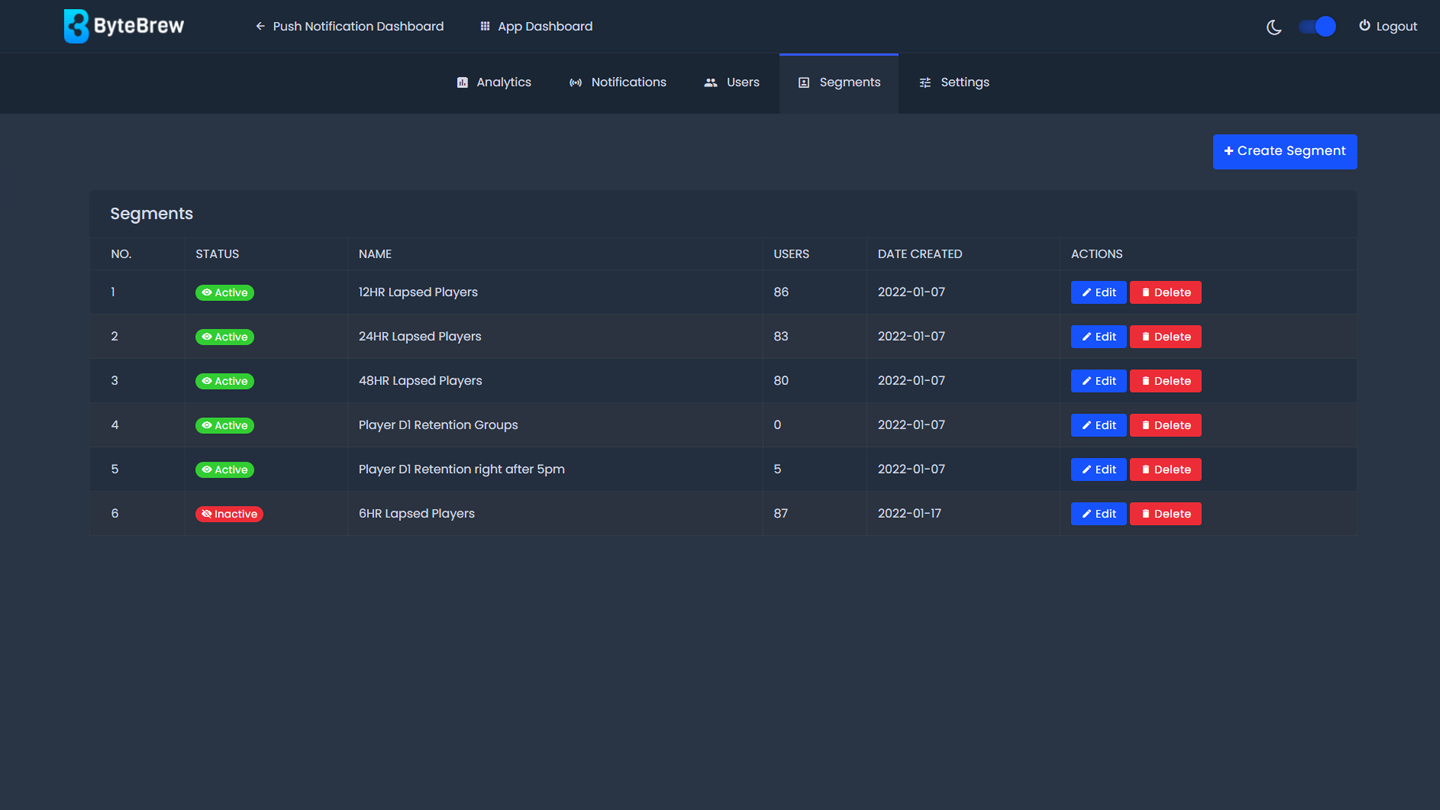Click the ByteBrew logo
1440x810 pixels.
[x=124, y=26]
